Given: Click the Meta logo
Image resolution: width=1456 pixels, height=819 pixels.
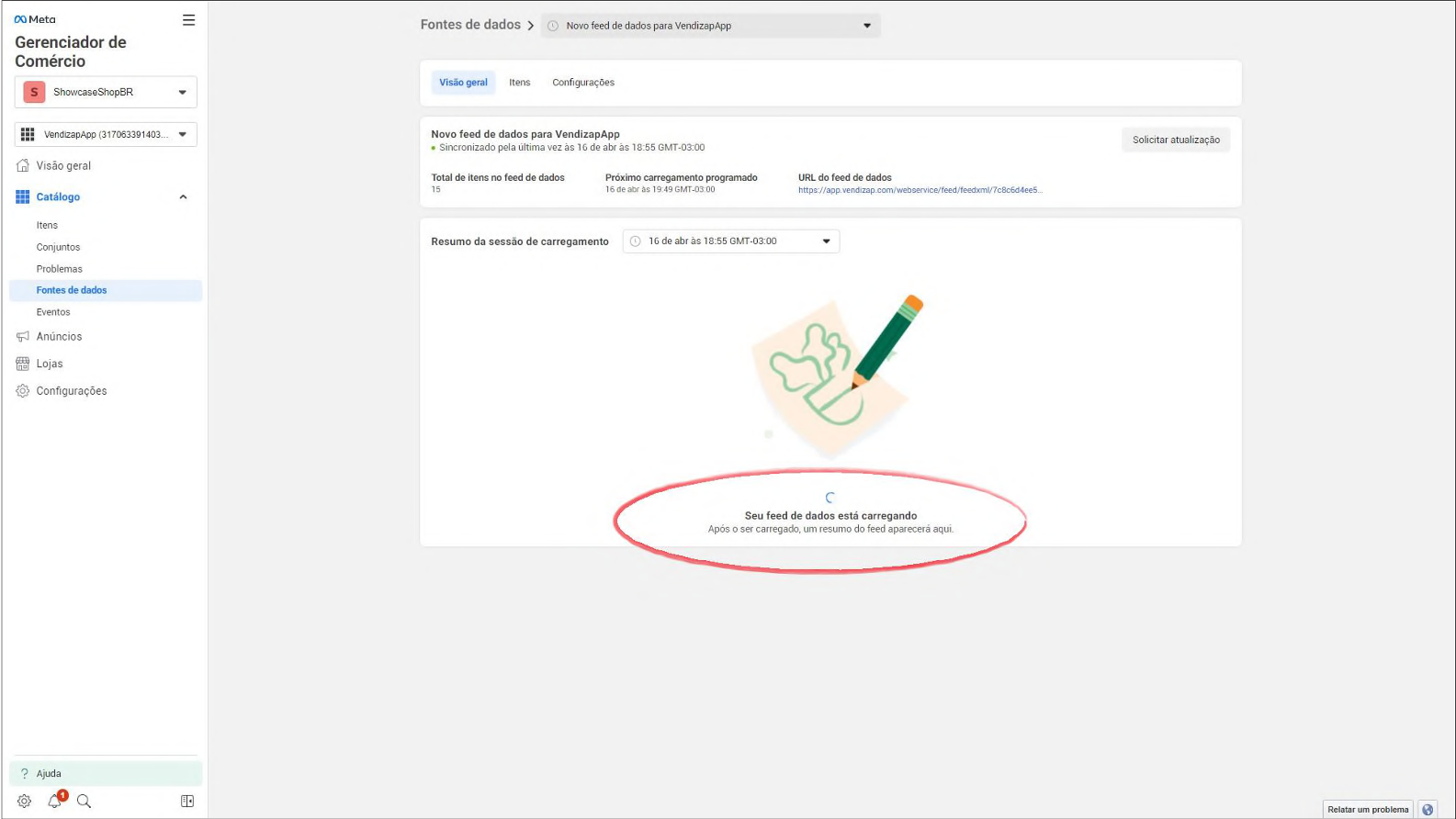Looking at the screenshot, I should pos(35,19).
